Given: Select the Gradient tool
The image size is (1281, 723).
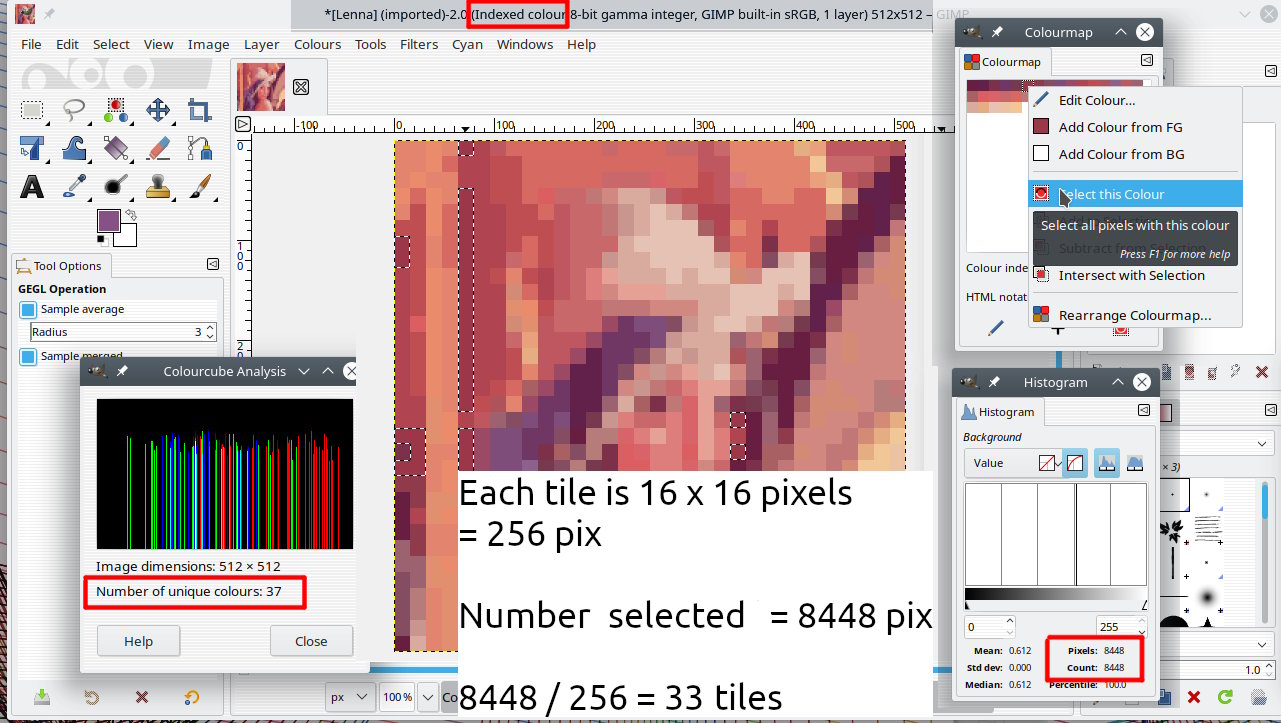Looking at the screenshot, I should tap(116, 148).
